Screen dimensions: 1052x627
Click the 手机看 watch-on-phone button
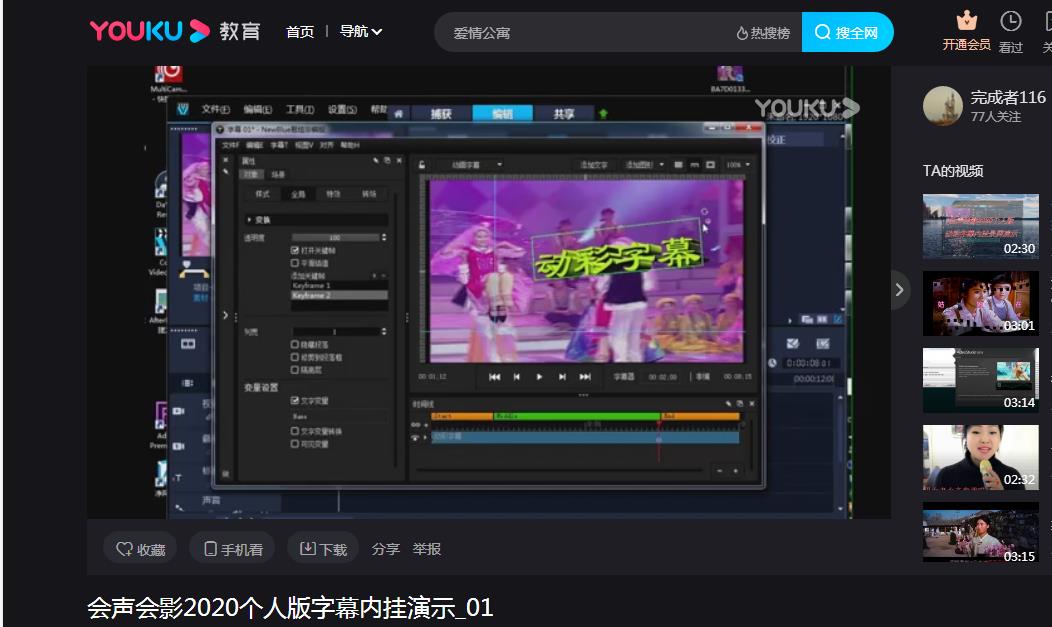232,549
